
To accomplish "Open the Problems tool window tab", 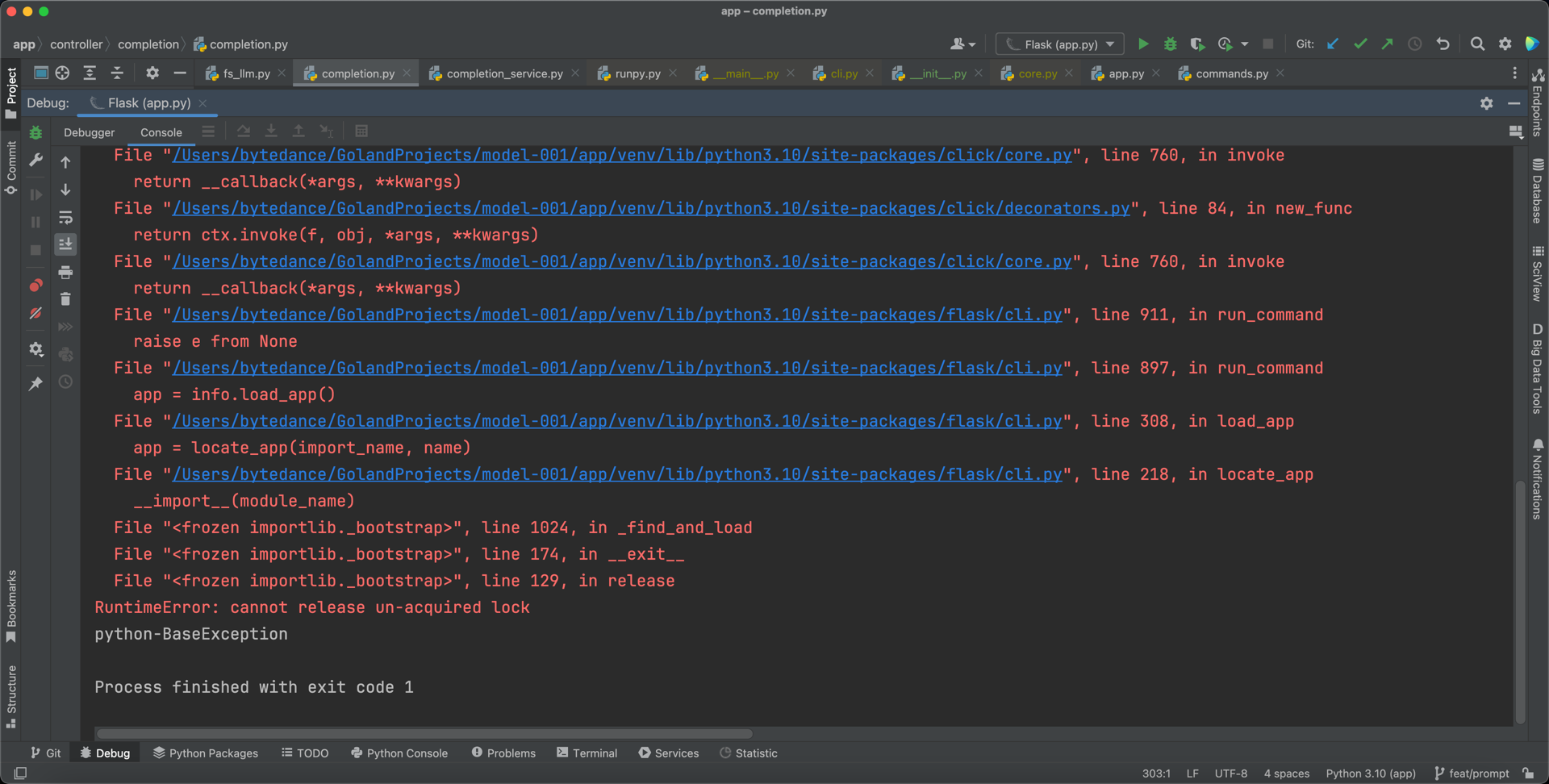I will click(503, 753).
